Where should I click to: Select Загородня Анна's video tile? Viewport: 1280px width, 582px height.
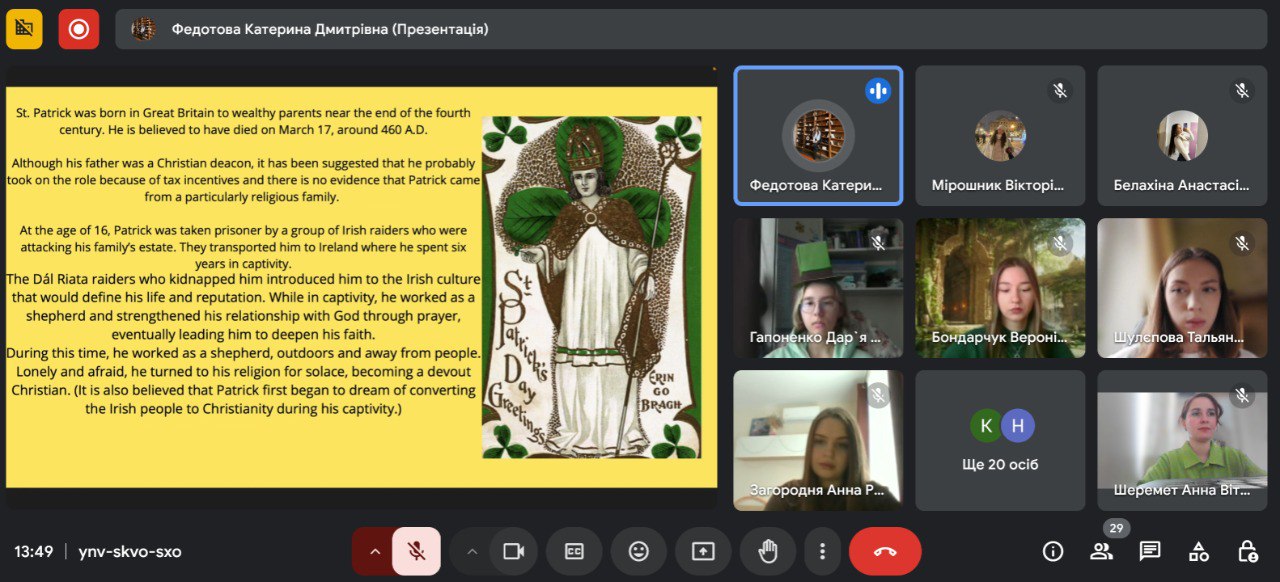tap(818, 441)
